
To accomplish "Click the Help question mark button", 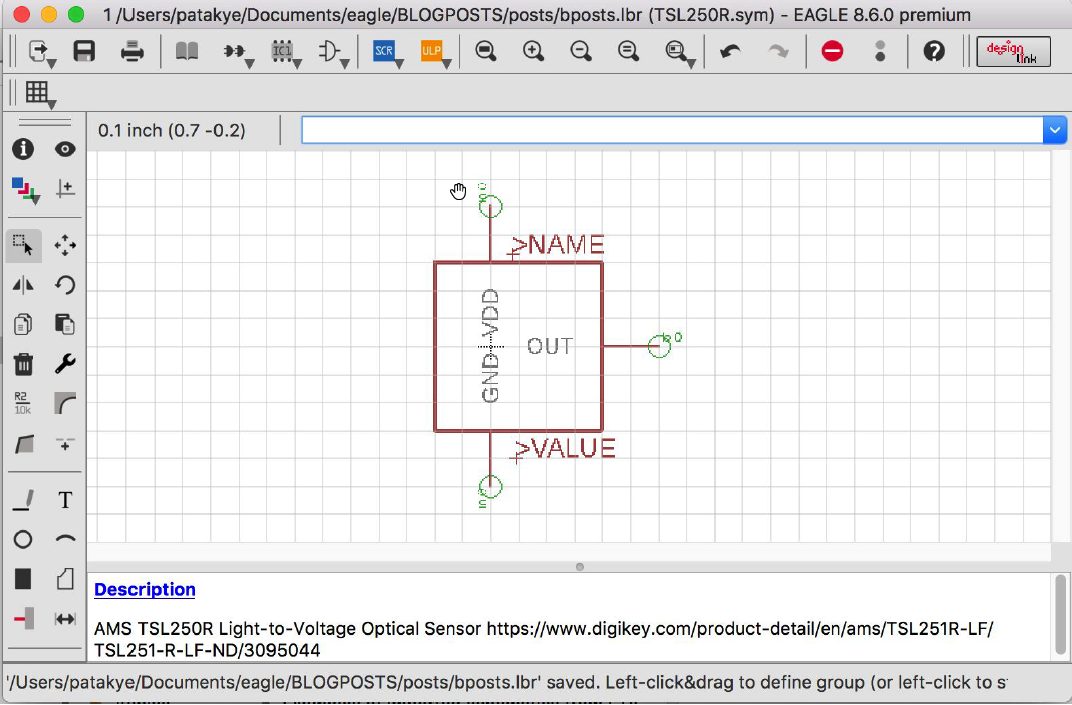I will pyautogui.click(x=934, y=51).
